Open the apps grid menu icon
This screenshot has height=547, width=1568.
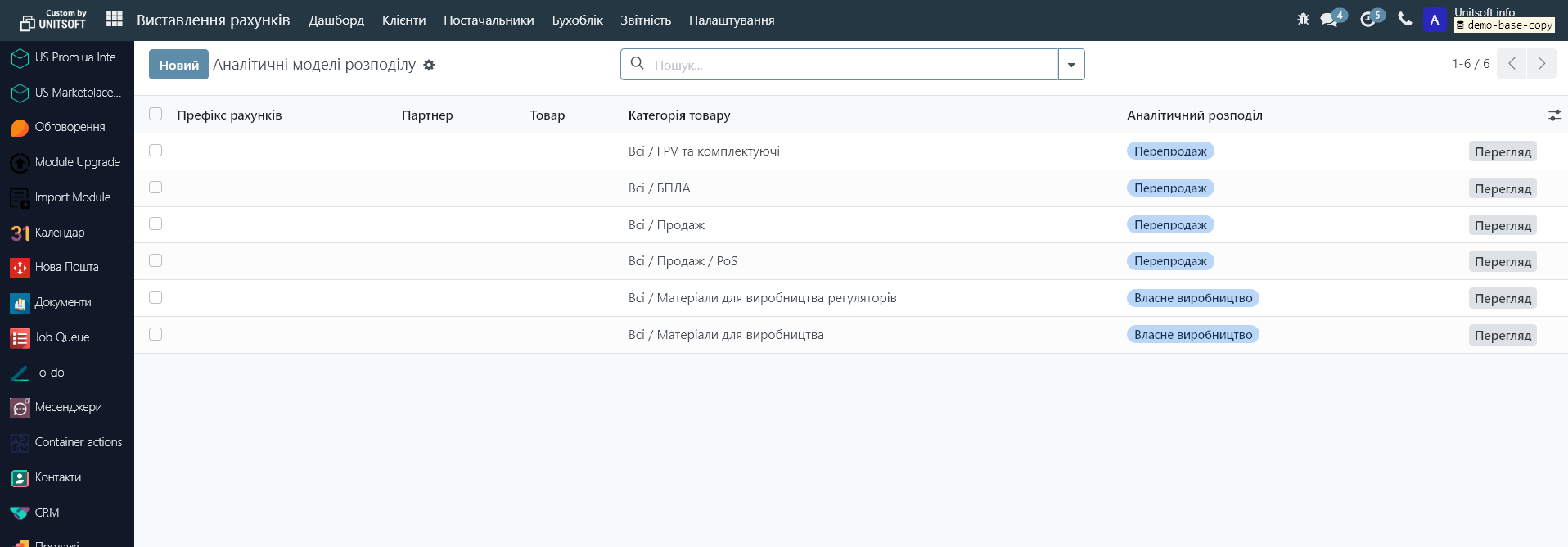pyautogui.click(x=115, y=19)
